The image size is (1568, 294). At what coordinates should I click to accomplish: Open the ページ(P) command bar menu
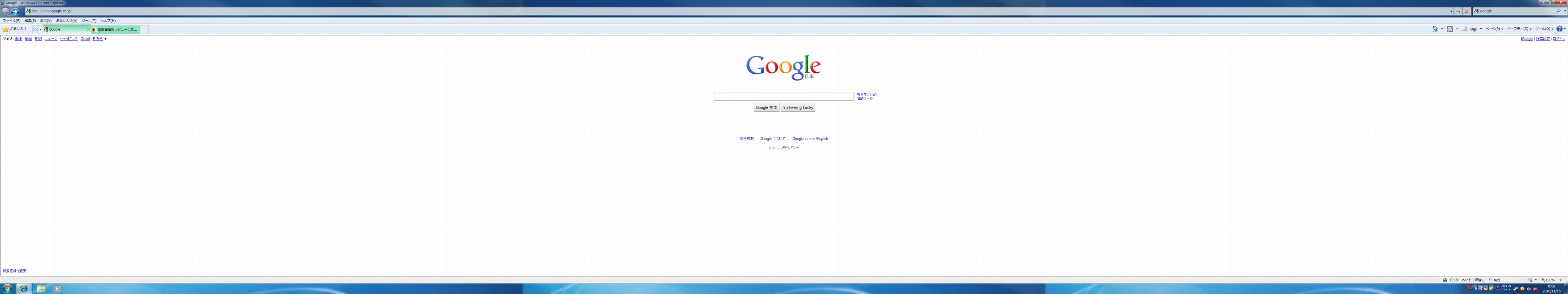pyautogui.click(x=1494, y=29)
